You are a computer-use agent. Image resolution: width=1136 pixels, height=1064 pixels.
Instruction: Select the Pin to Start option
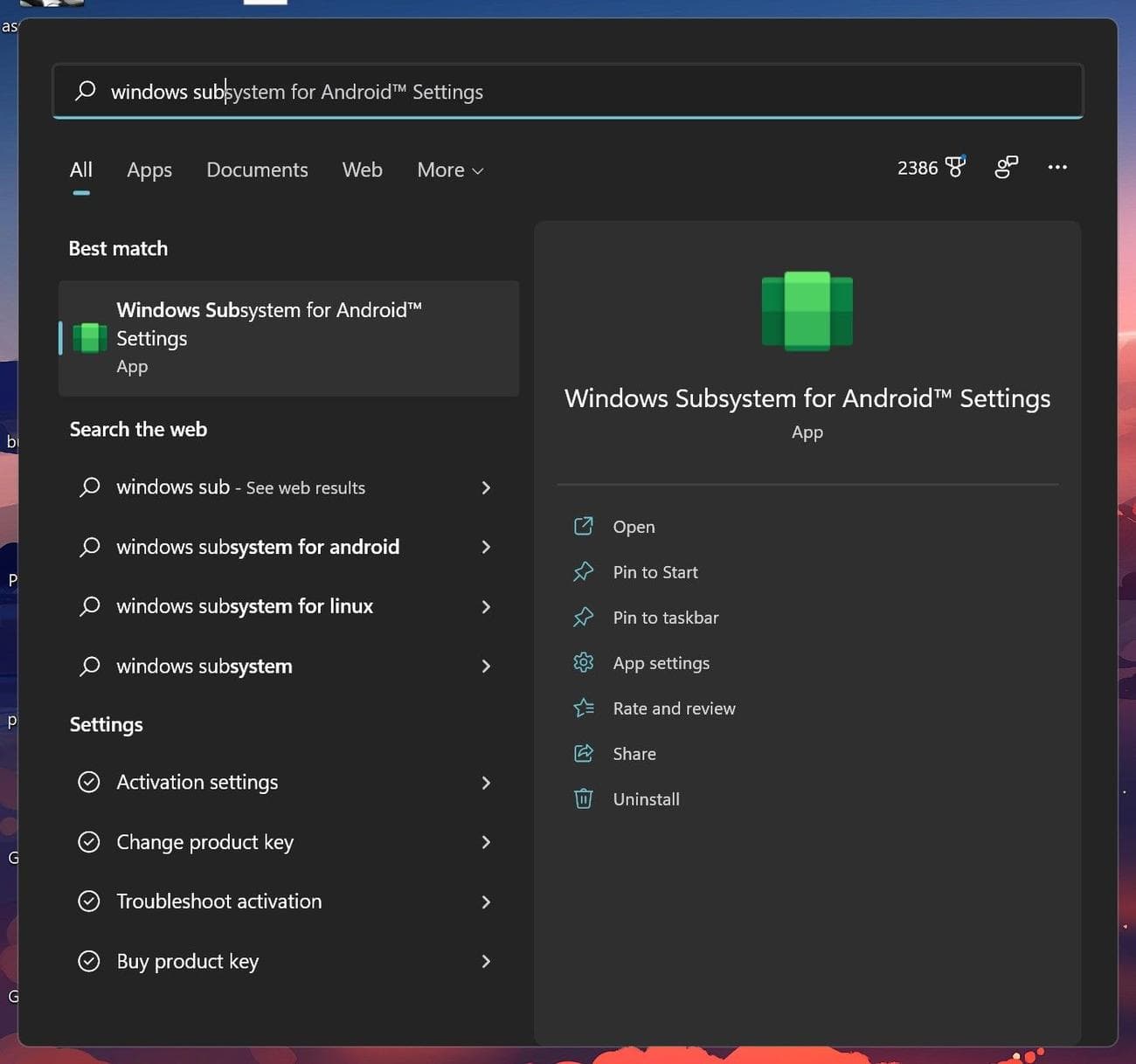click(x=655, y=572)
